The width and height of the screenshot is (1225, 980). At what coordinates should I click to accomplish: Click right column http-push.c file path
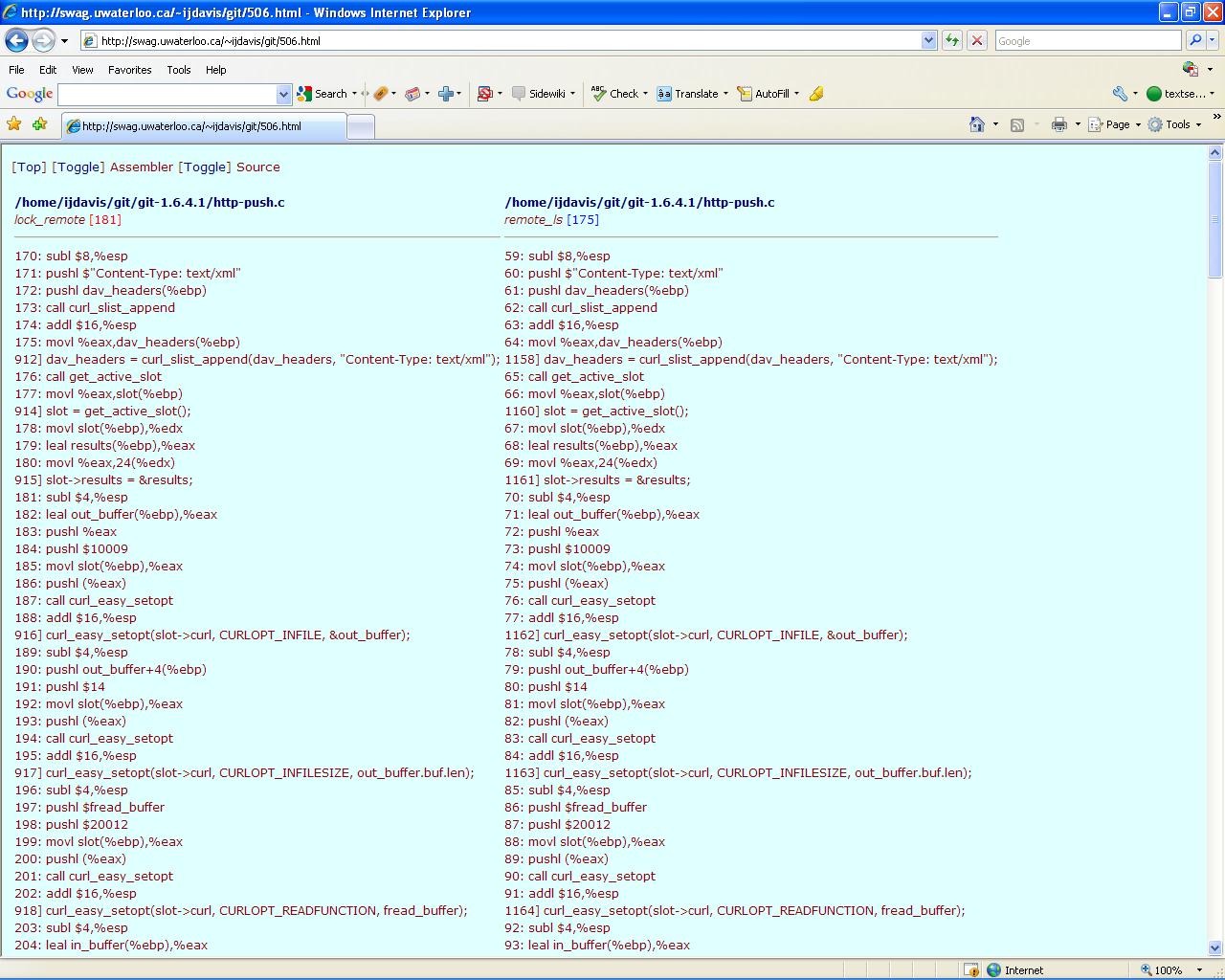pyautogui.click(x=639, y=202)
